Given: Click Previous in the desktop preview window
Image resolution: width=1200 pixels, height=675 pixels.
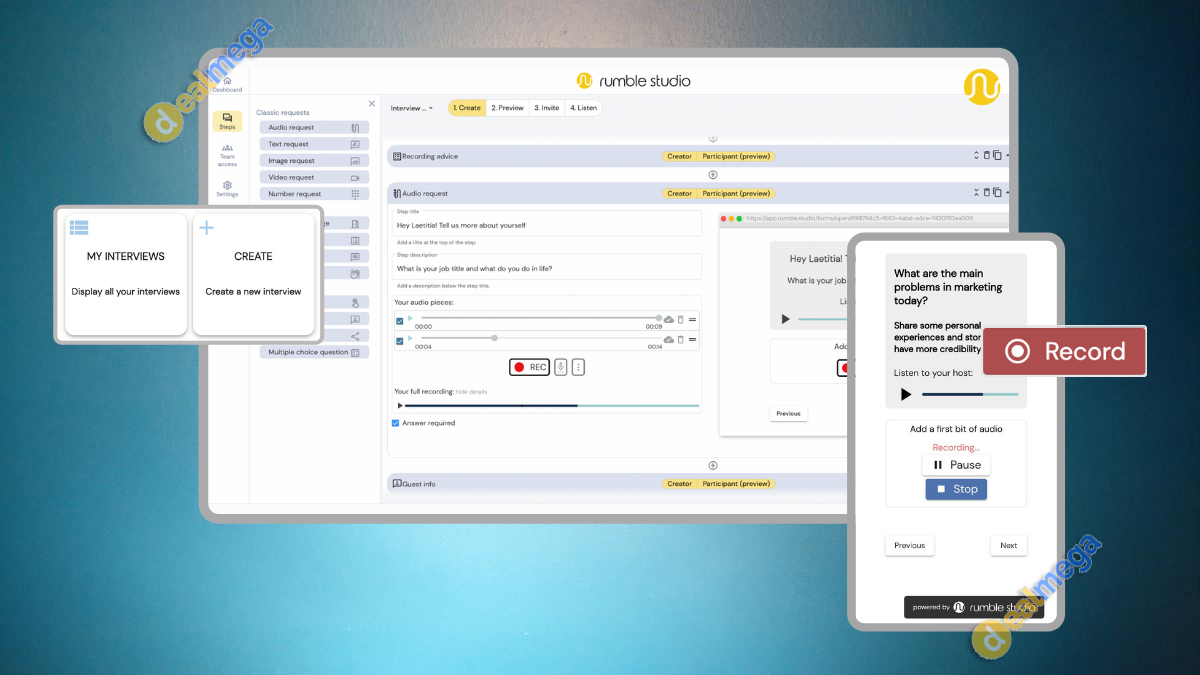Looking at the screenshot, I should [789, 413].
